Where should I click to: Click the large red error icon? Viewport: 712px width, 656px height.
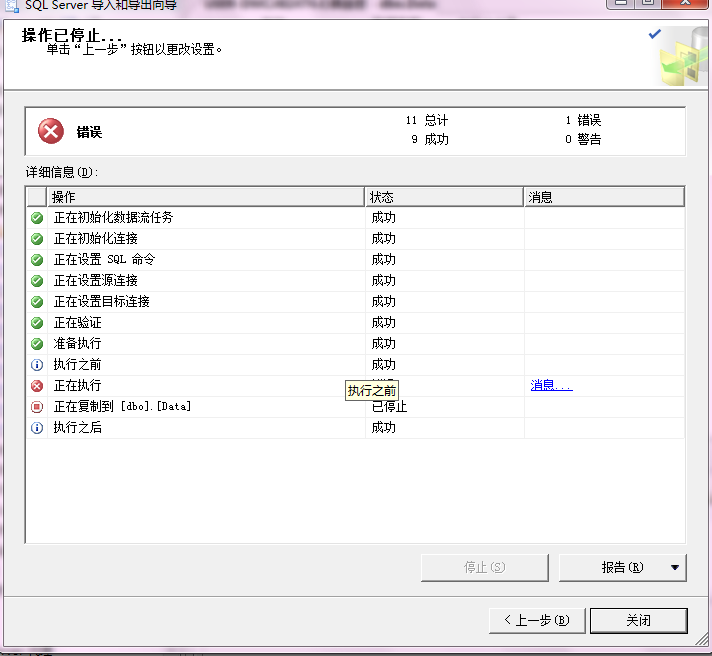(51, 131)
